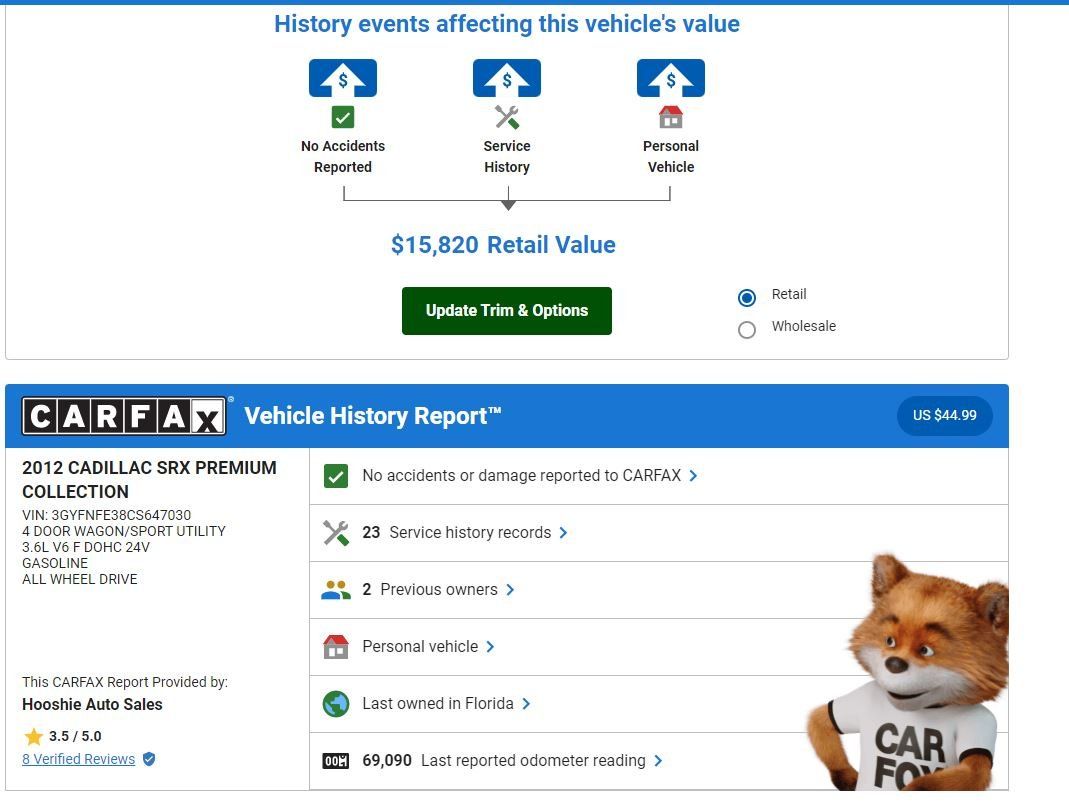
Task: Open the 8 Verified Reviews link
Action: 78,759
